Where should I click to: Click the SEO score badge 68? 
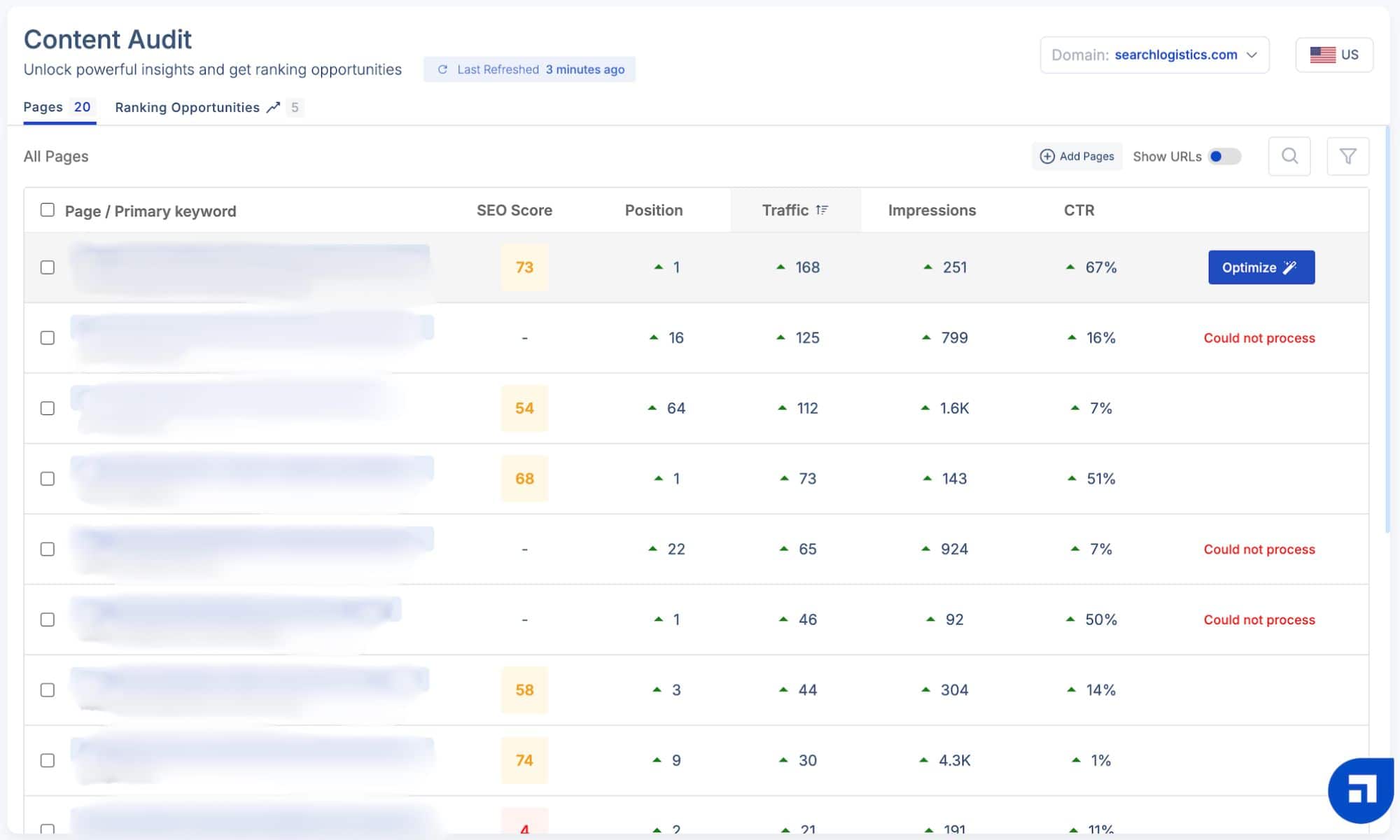pos(524,479)
